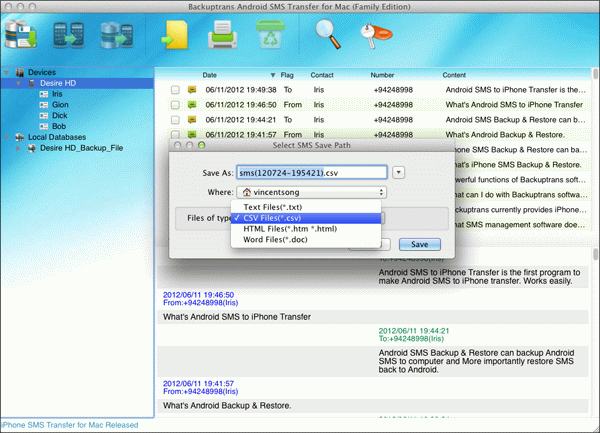Click the key registration icon
The image size is (600, 433).
click(376, 36)
